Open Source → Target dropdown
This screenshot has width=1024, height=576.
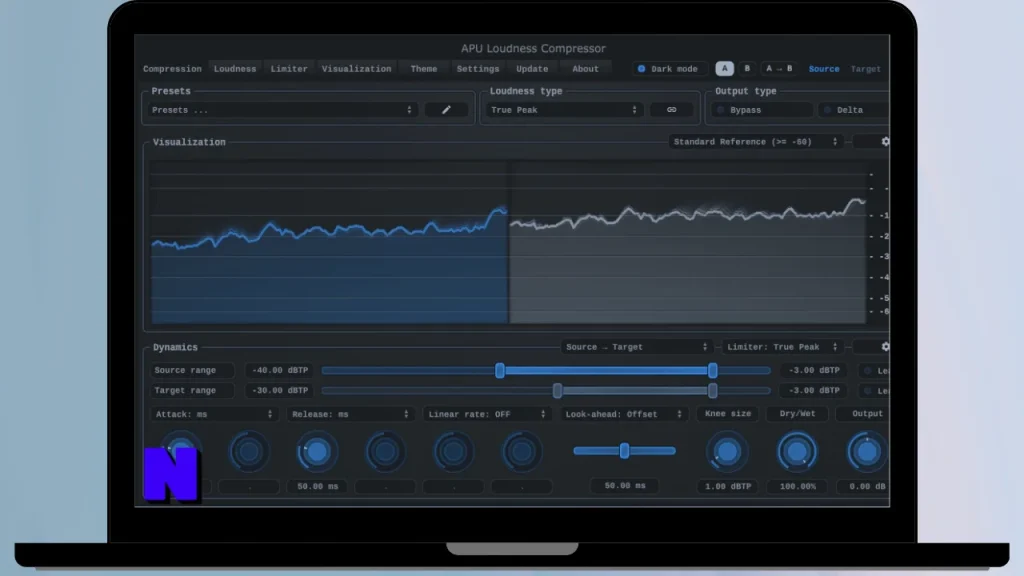(x=636, y=347)
